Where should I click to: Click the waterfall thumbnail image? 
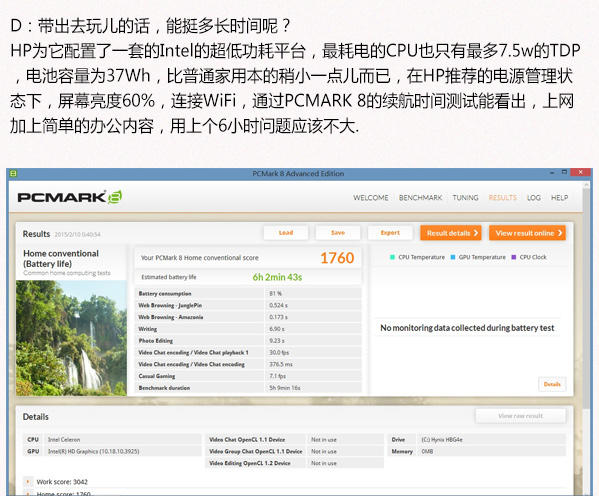[71, 338]
